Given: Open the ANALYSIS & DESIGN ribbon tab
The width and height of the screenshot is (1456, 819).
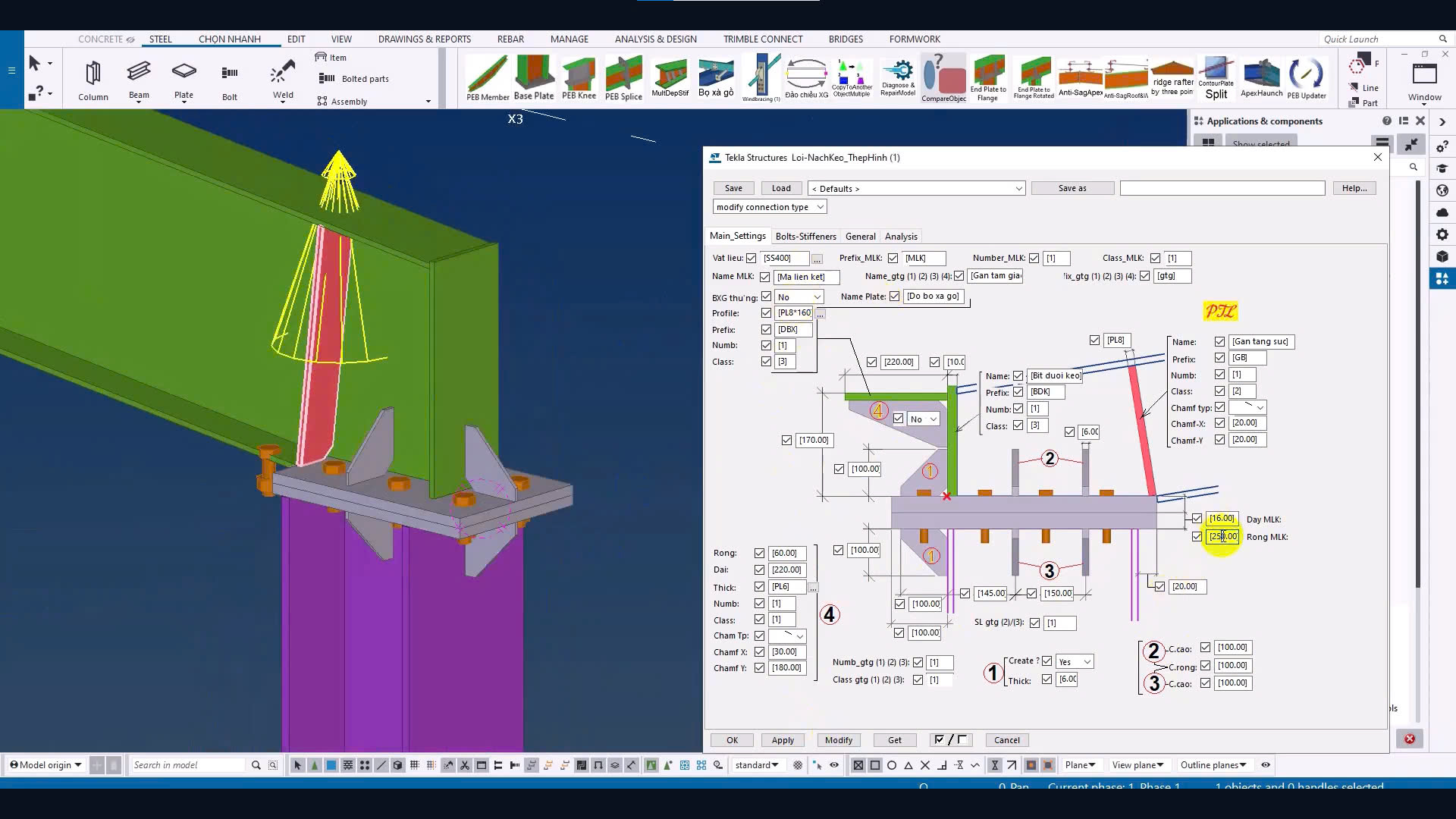Looking at the screenshot, I should [x=655, y=39].
